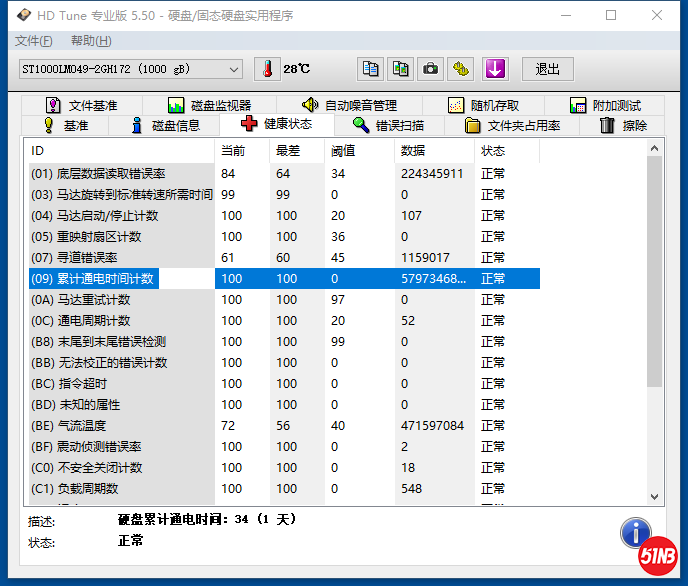Select the (BE) 气流温度 attribute row

(x=120, y=426)
